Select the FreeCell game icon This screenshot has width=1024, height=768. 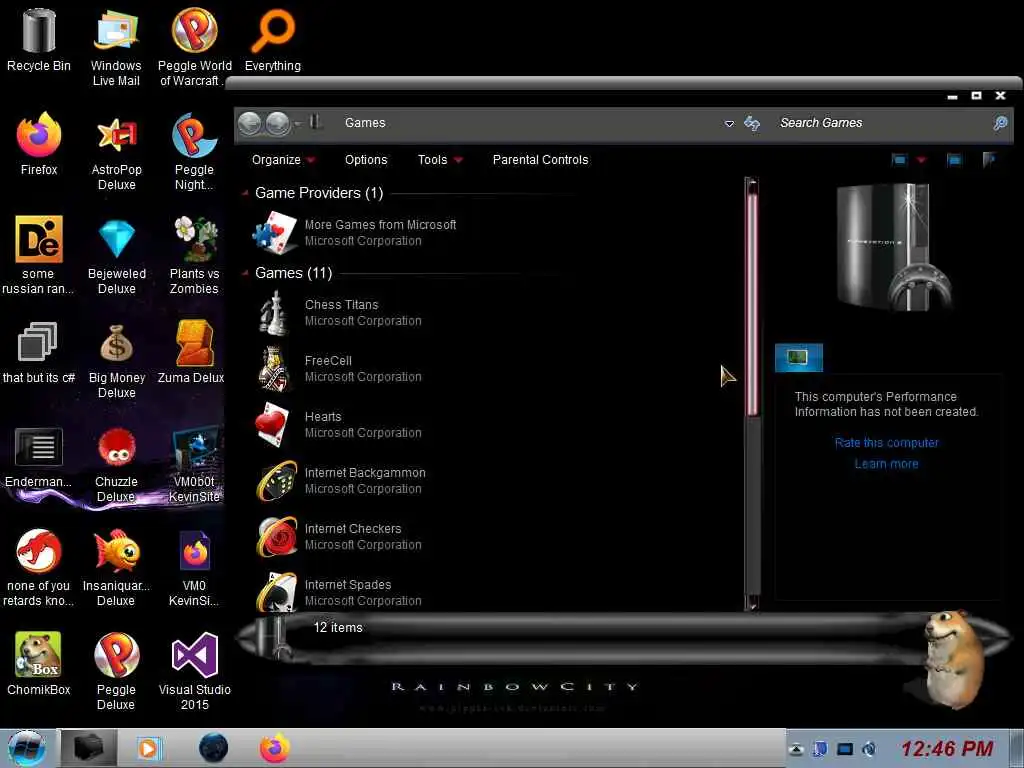274,369
